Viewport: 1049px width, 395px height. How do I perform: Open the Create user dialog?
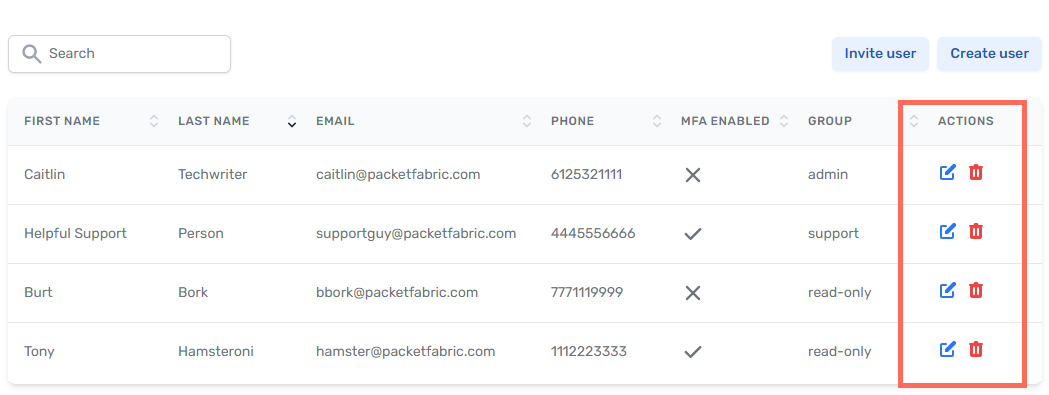(x=989, y=54)
